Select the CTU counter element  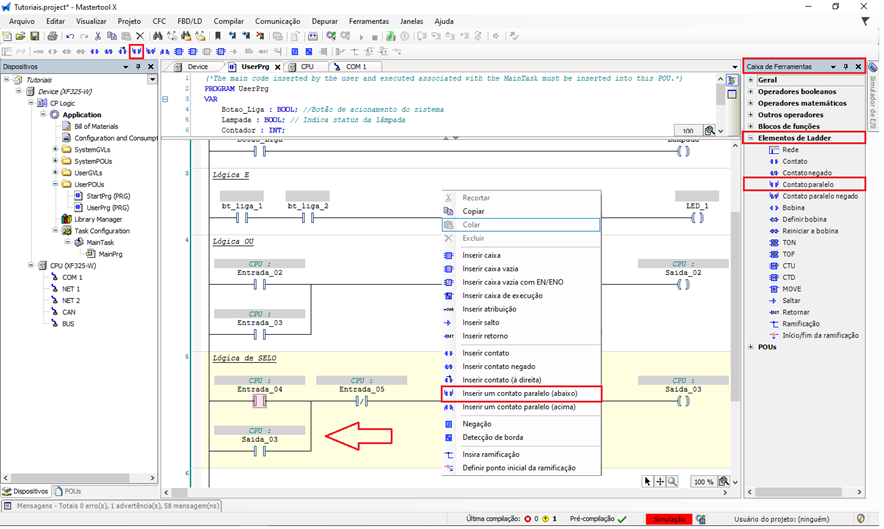[x=789, y=266]
